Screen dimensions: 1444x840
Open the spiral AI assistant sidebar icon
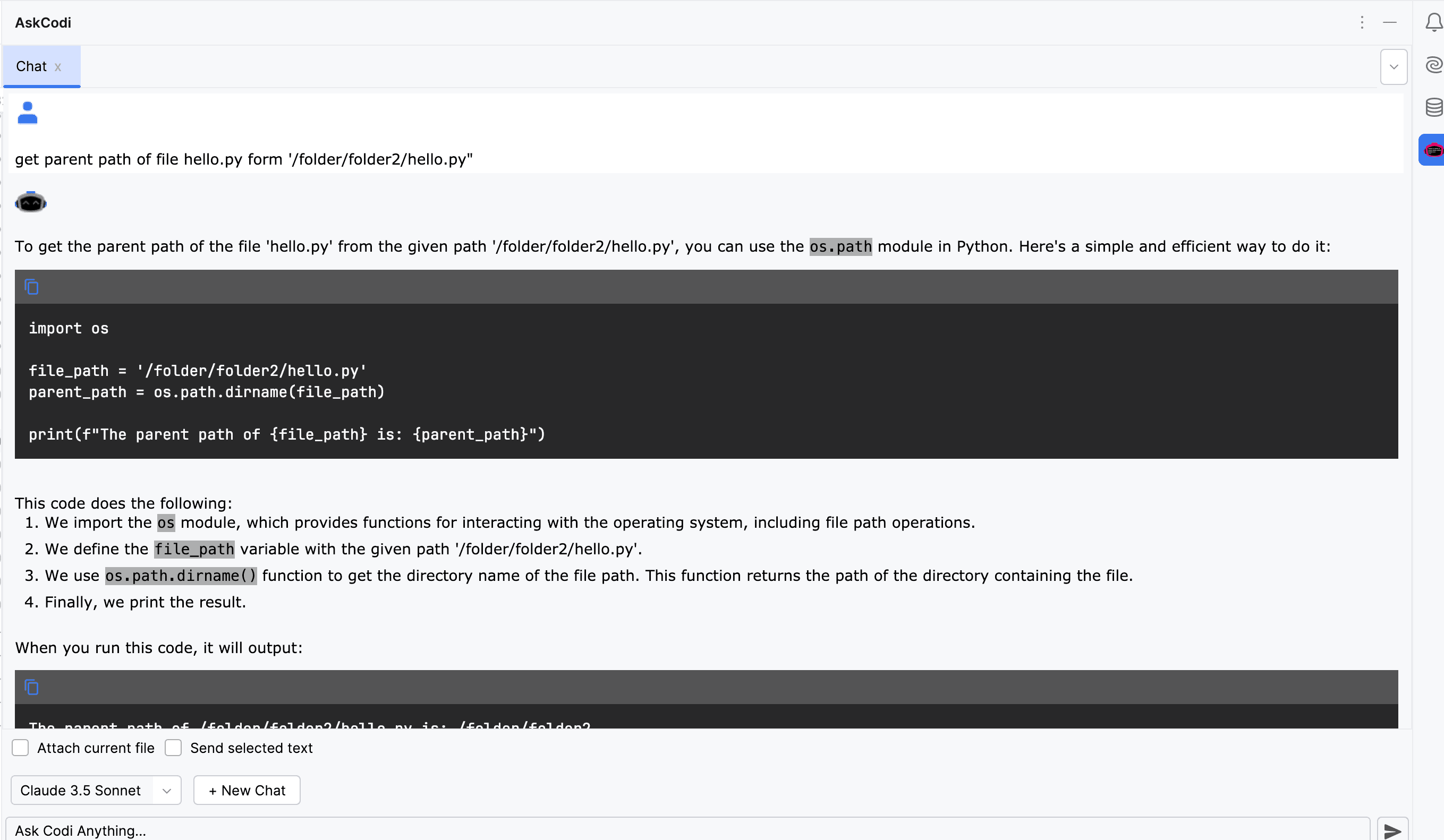[x=1434, y=65]
